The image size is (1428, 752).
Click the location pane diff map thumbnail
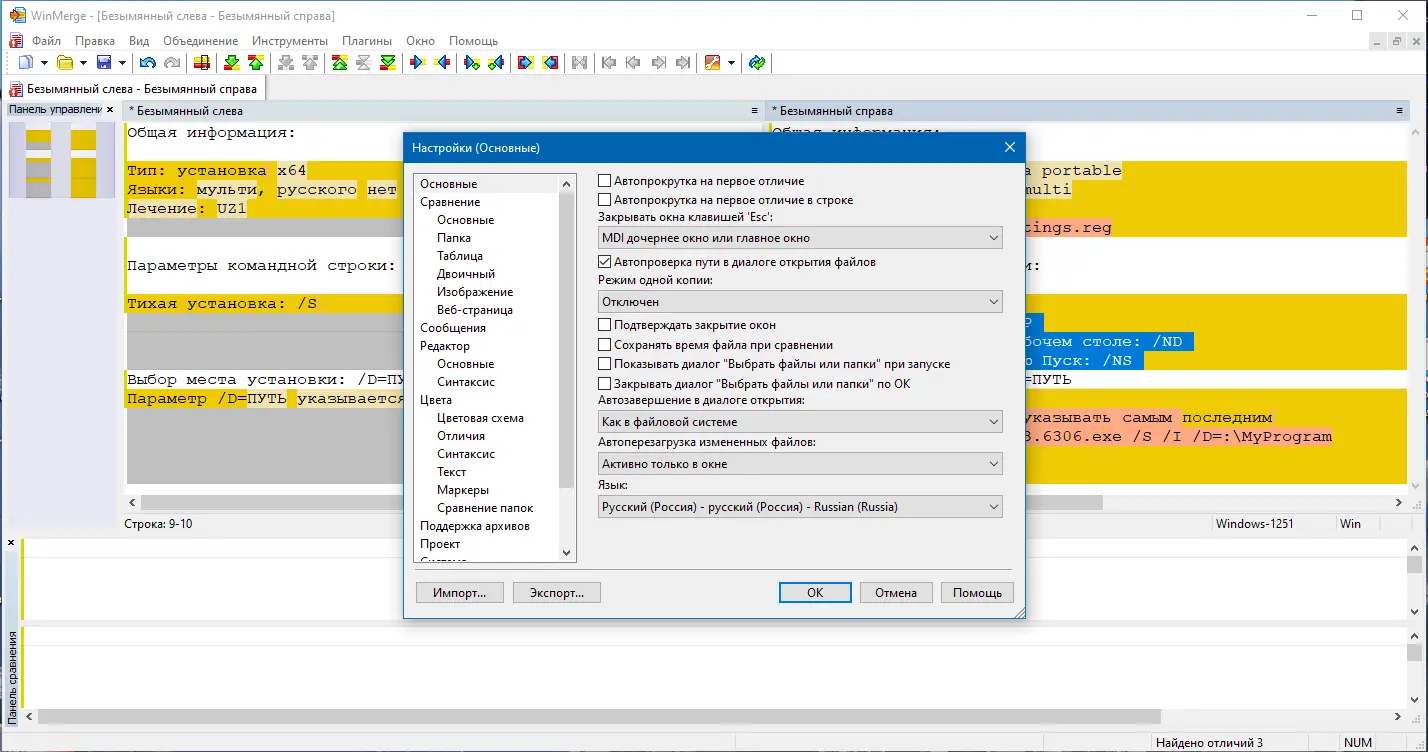point(62,159)
